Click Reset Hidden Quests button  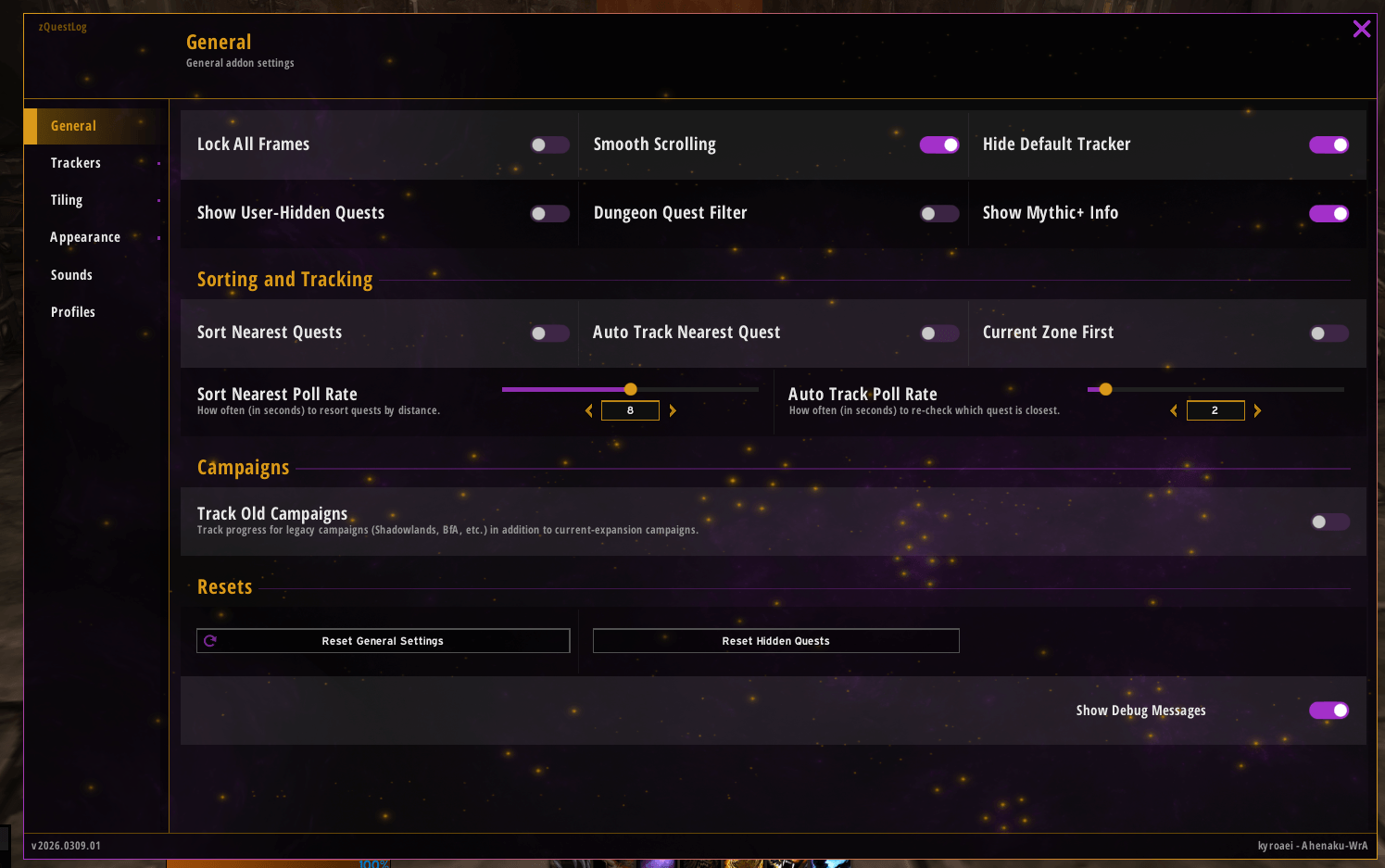[x=775, y=641]
